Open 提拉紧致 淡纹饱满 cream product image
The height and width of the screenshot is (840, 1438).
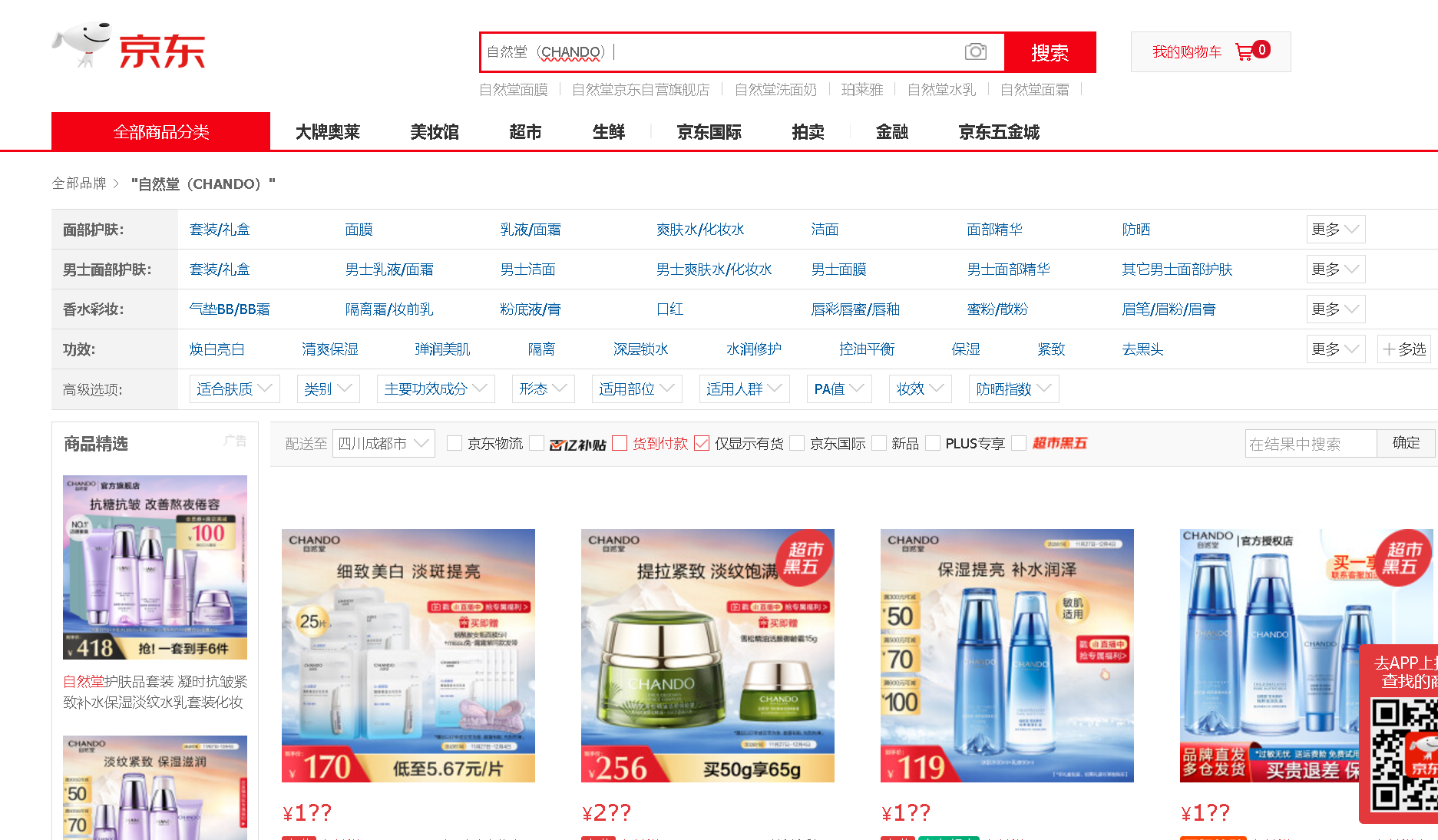[708, 656]
